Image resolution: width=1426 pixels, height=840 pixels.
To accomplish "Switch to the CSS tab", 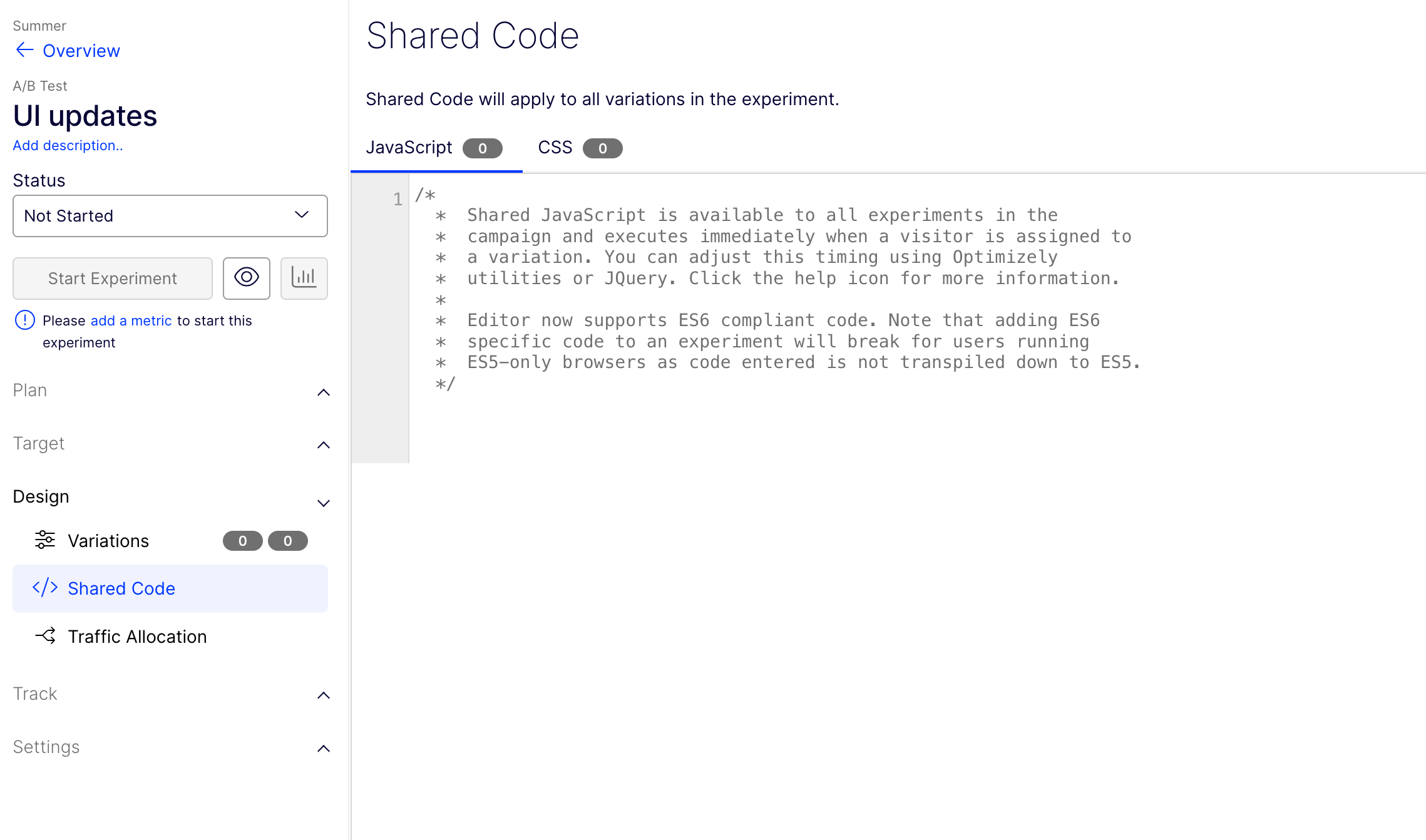I will point(555,148).
